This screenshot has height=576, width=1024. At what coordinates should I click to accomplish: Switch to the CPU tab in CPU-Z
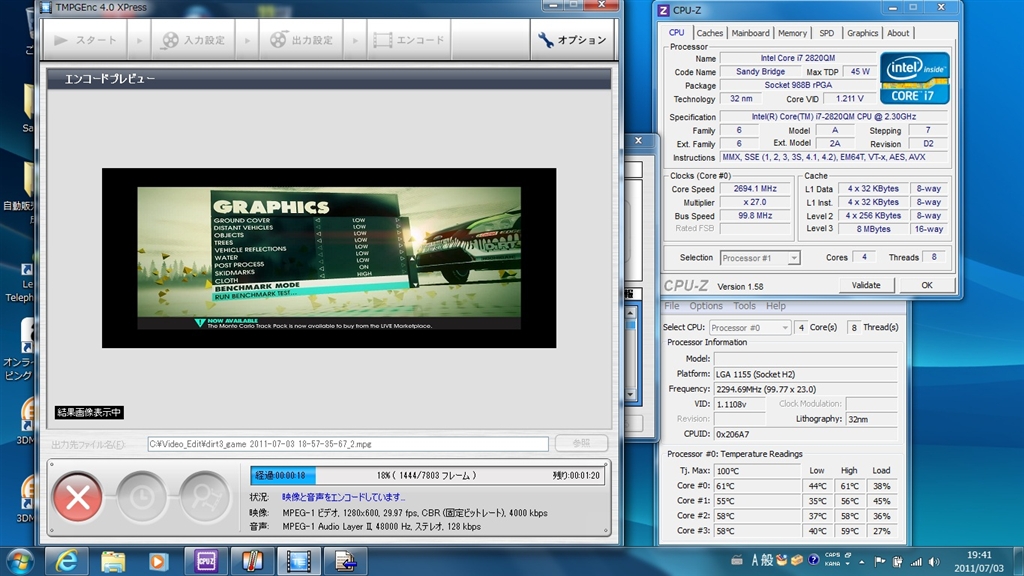[677, 33]
